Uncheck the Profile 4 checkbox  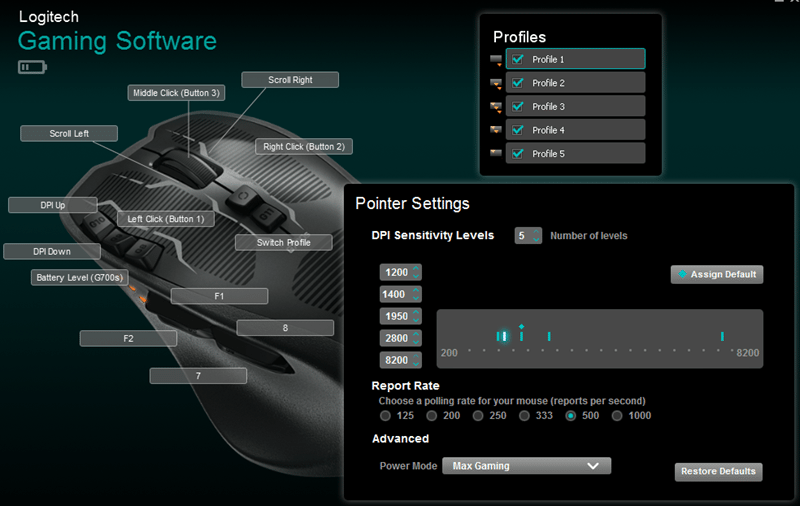517,130
